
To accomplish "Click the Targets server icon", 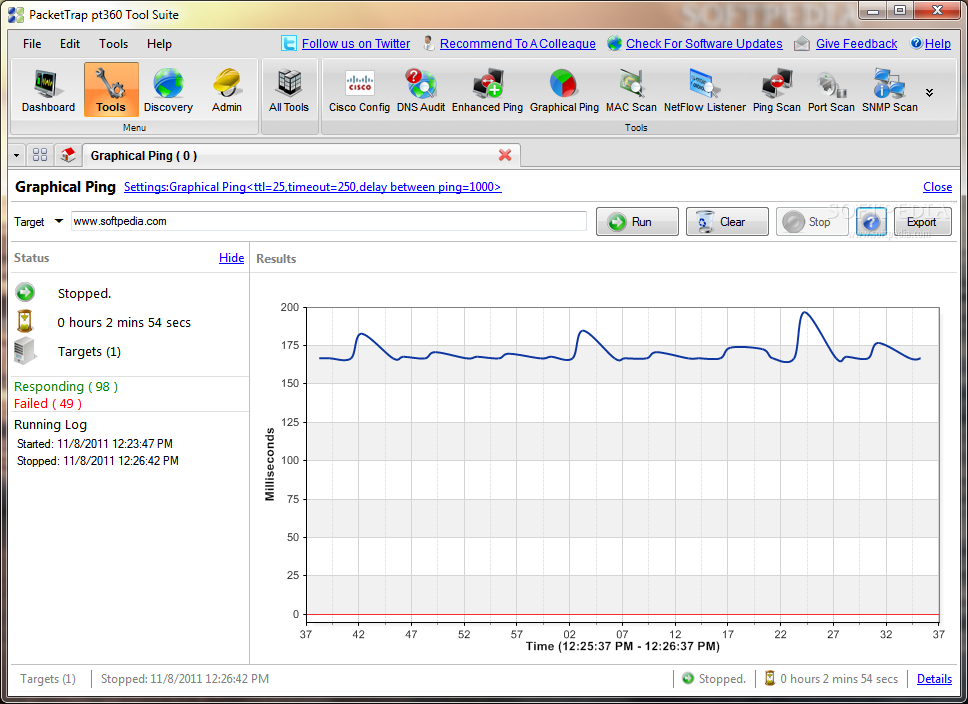I will tap(25, 351).
